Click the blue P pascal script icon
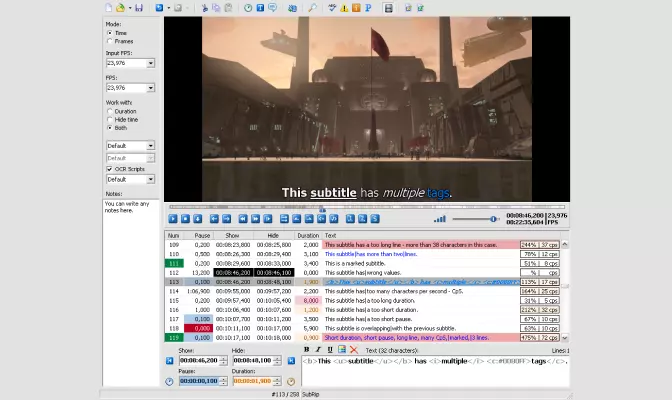Image resolution: width=672 pixels, height=400 pixels. (x=368, y=8)
